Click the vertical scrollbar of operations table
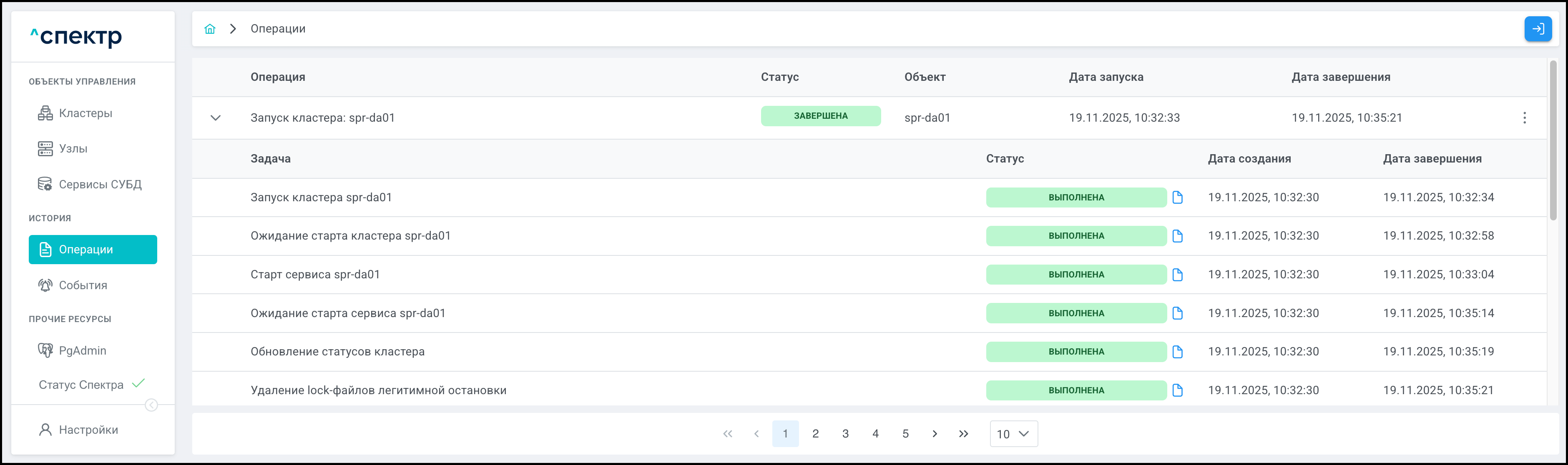The width and height of the screenshot is (1568, 465). tap(1553, 140)
